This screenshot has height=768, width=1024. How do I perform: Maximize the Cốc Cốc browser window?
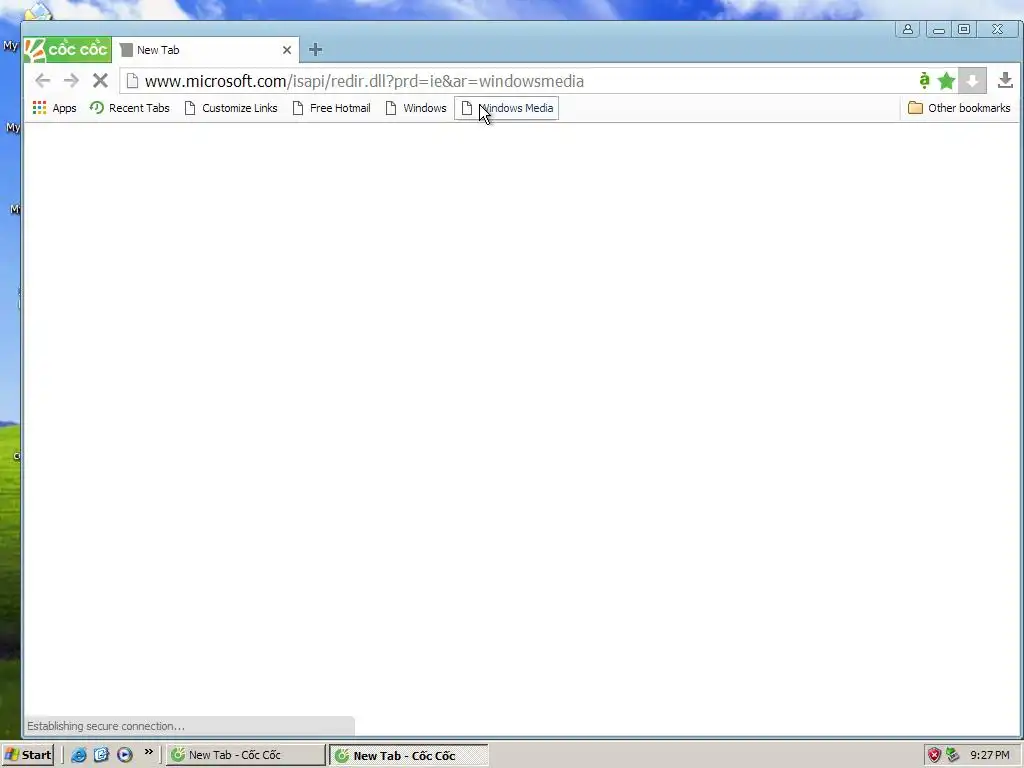pyautogui.click(x=964, y=29)
